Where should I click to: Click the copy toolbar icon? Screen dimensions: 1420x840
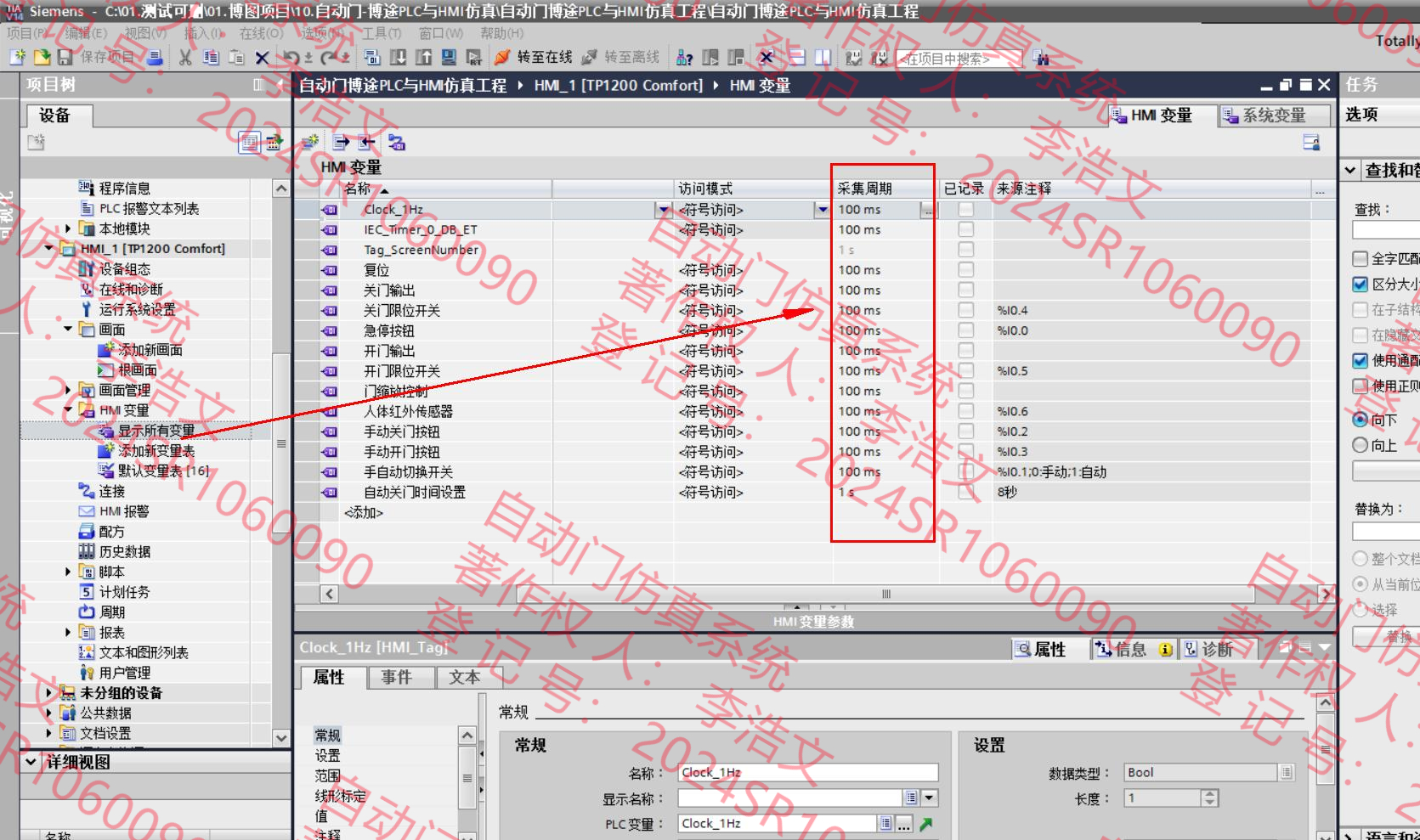click(x=211, y=58)
